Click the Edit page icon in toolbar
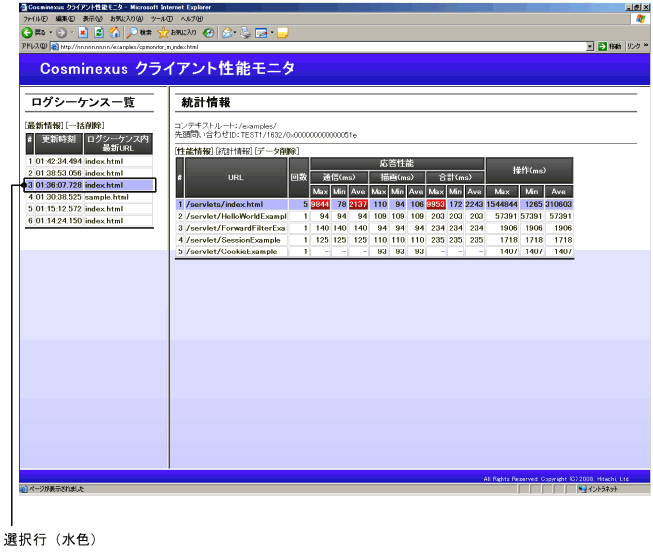The image size is (653, 553). 261,32
